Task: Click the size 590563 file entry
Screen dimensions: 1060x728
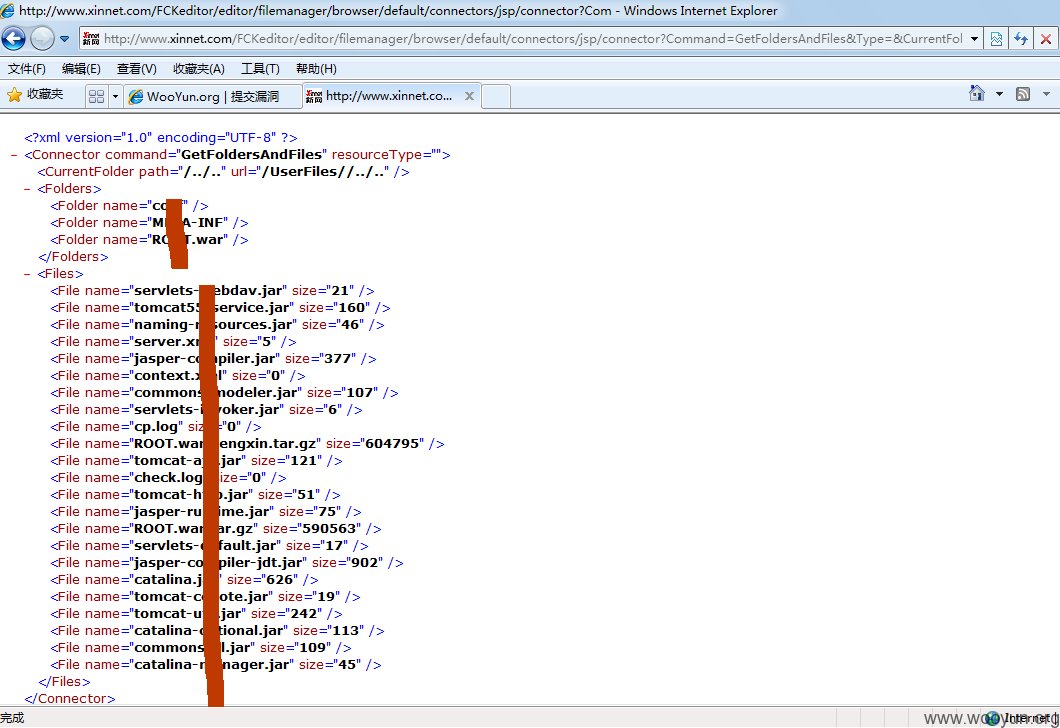Action: click(x=216, y=529)
